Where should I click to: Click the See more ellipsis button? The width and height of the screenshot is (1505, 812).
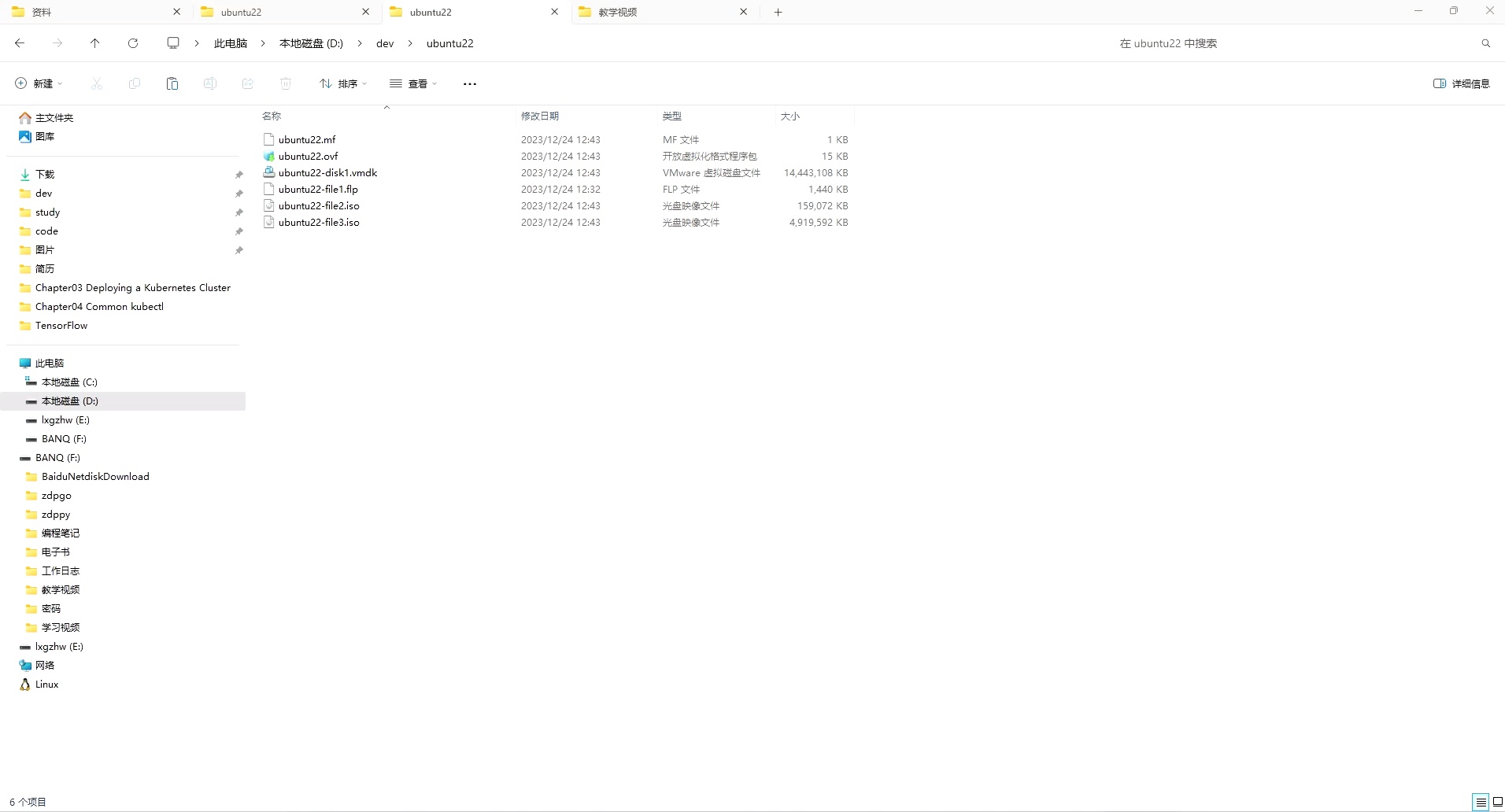[468, 83]
